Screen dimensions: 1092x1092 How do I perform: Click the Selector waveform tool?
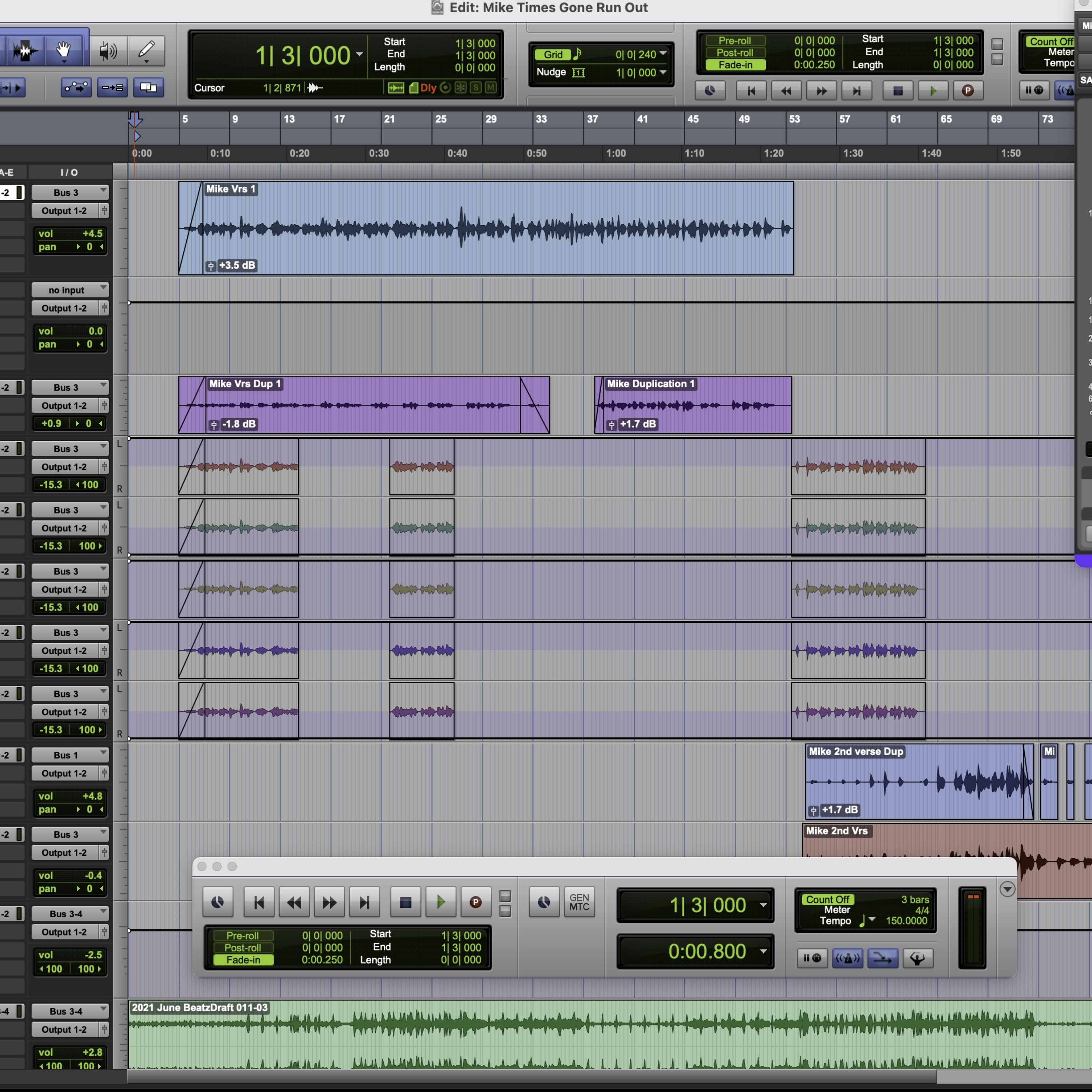(x=25, y=51)
